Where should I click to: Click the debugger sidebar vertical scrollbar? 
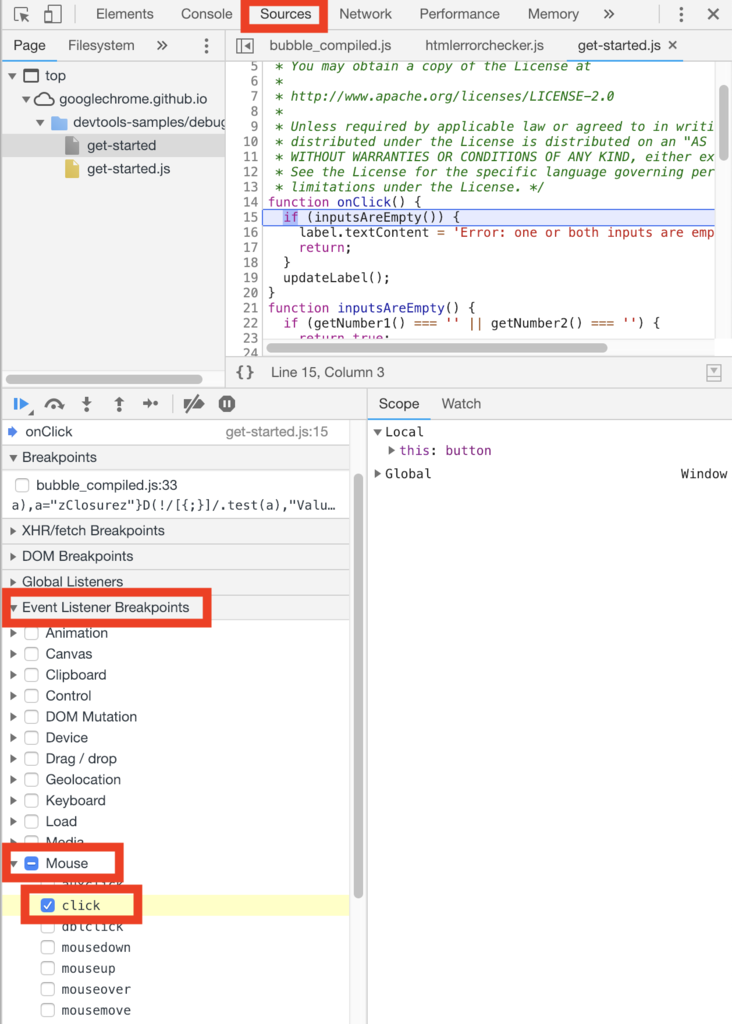point(358,686)
